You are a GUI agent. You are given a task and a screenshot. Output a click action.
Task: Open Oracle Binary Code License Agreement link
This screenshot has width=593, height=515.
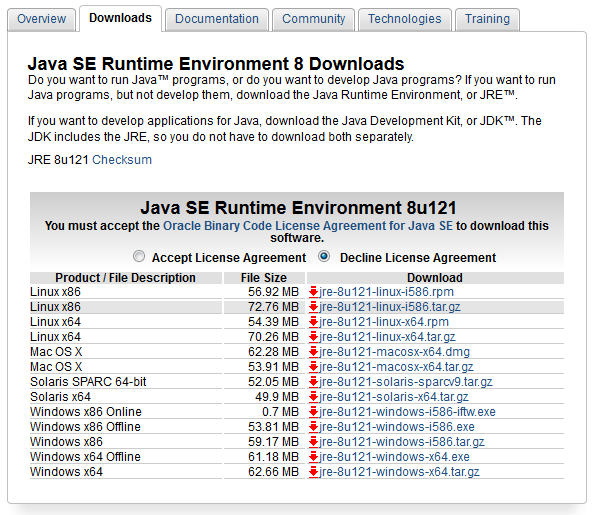(307, 226)
